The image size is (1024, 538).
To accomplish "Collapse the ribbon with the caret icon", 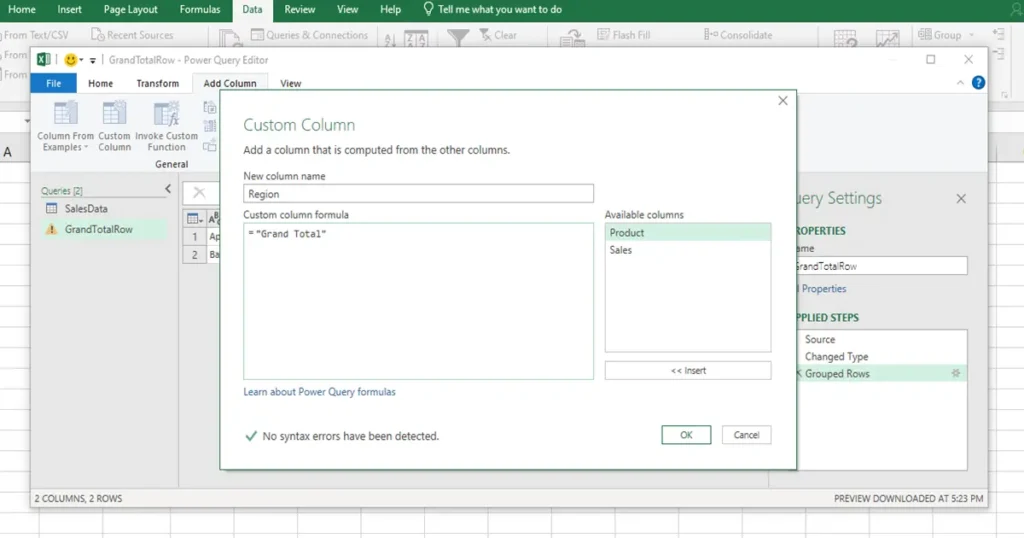I will (x=960, y=83).
